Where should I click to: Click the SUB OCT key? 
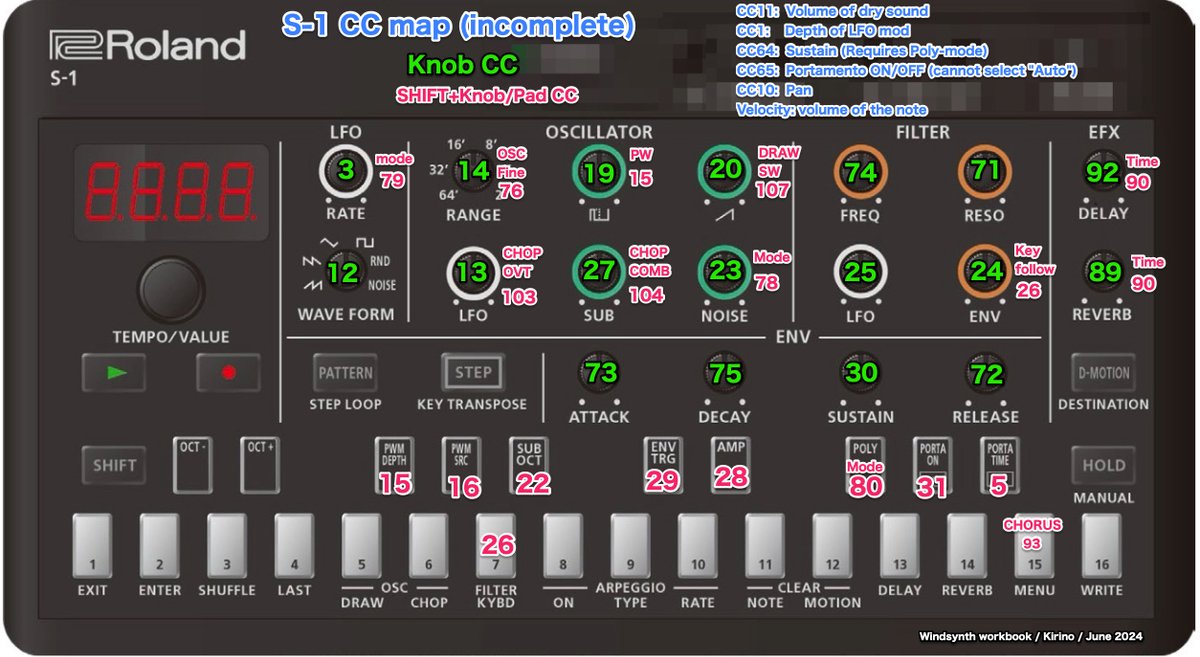528,464
